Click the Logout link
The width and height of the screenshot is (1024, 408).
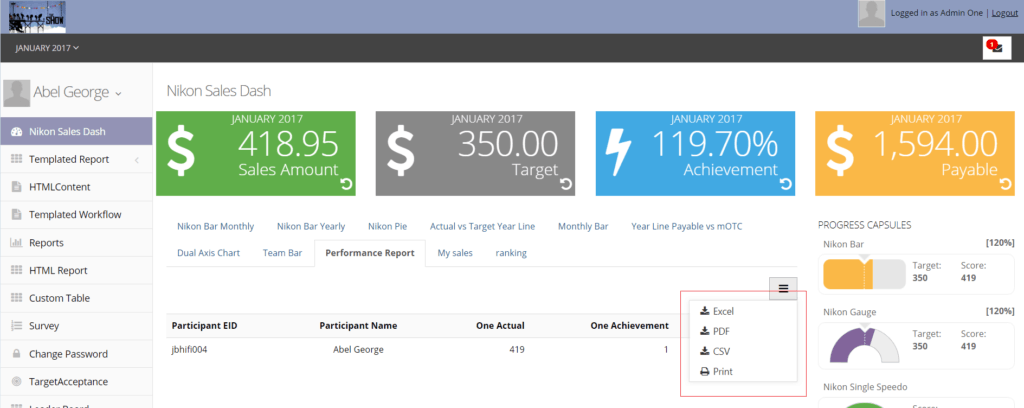[x=1004, y=13]
